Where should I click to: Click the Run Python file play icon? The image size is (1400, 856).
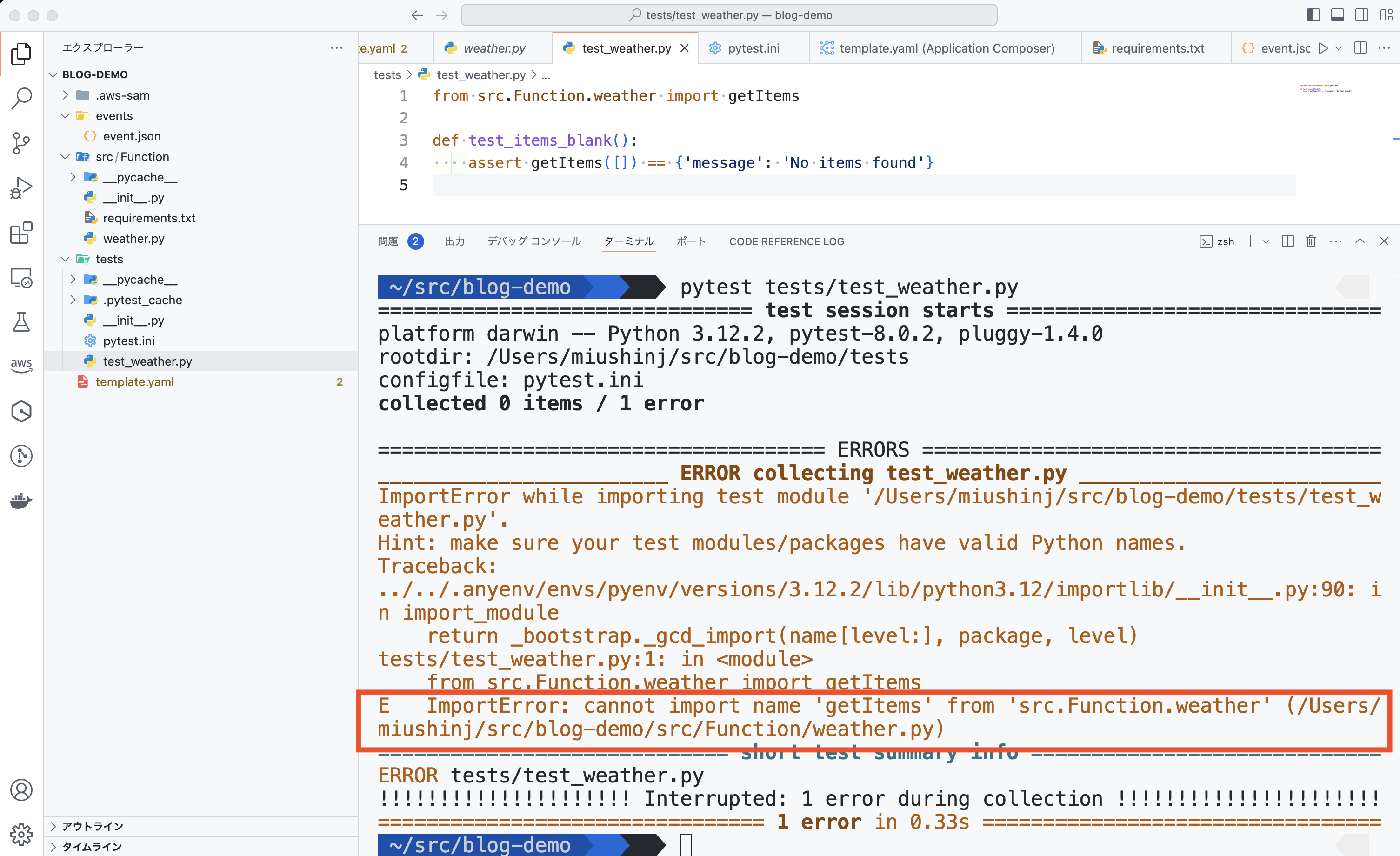click(x=1323, y=48)
